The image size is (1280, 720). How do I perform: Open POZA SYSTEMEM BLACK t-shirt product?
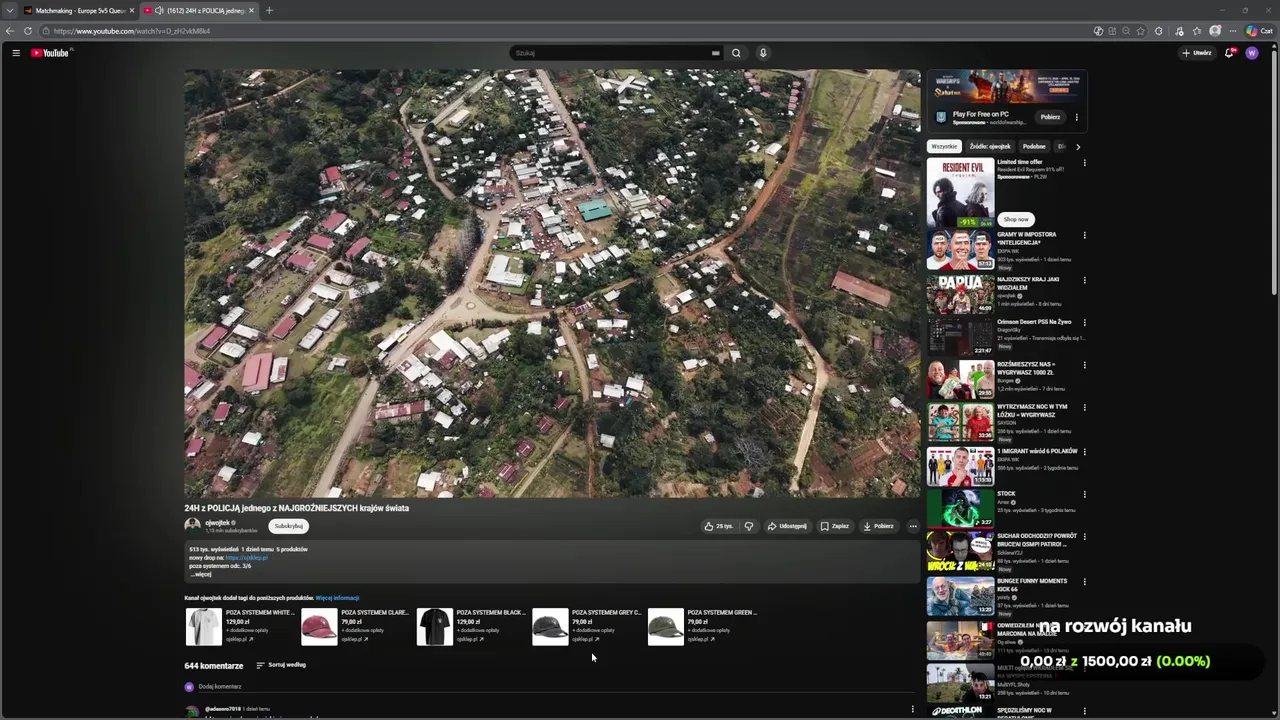(471, 626)
